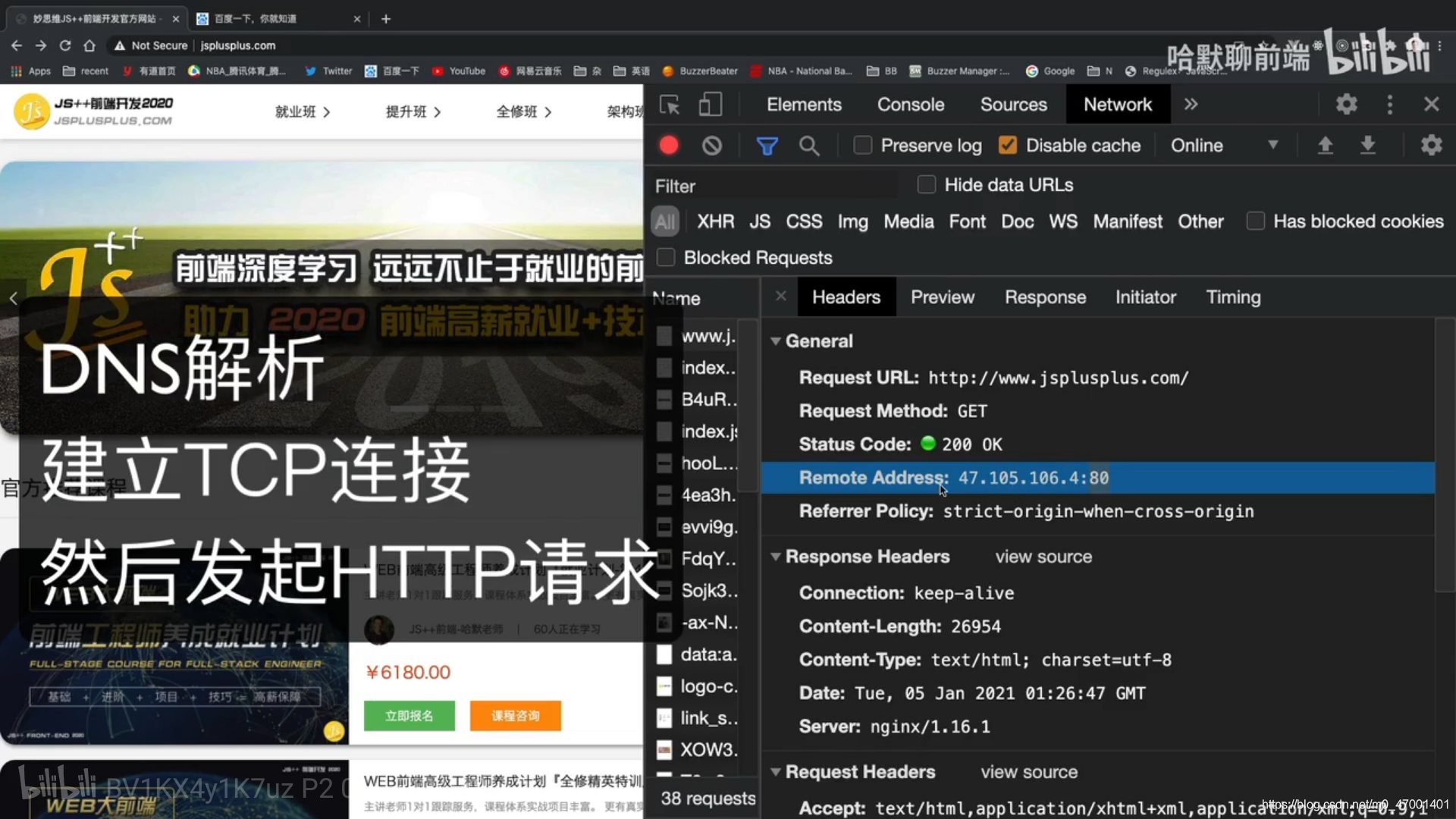Select the XHR request type filter
Screen dimensions: 1456x819
pyautogui.click(x=715, y=221)
